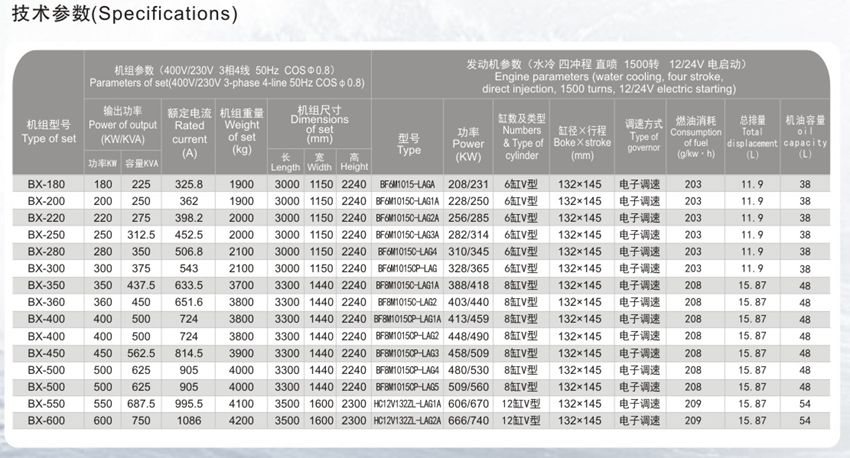The image size is (850, 458).
Task: Click the '388/418' engine power value
Action: click(x=468, y=285)
